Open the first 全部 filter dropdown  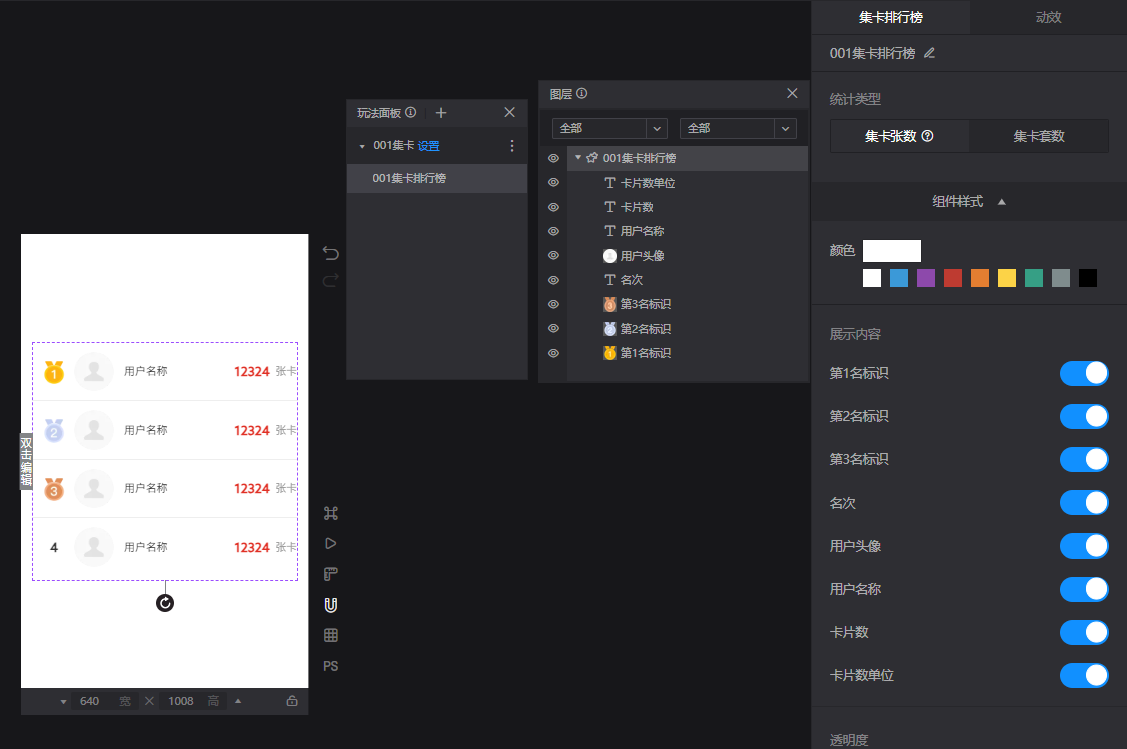point(610,129)
